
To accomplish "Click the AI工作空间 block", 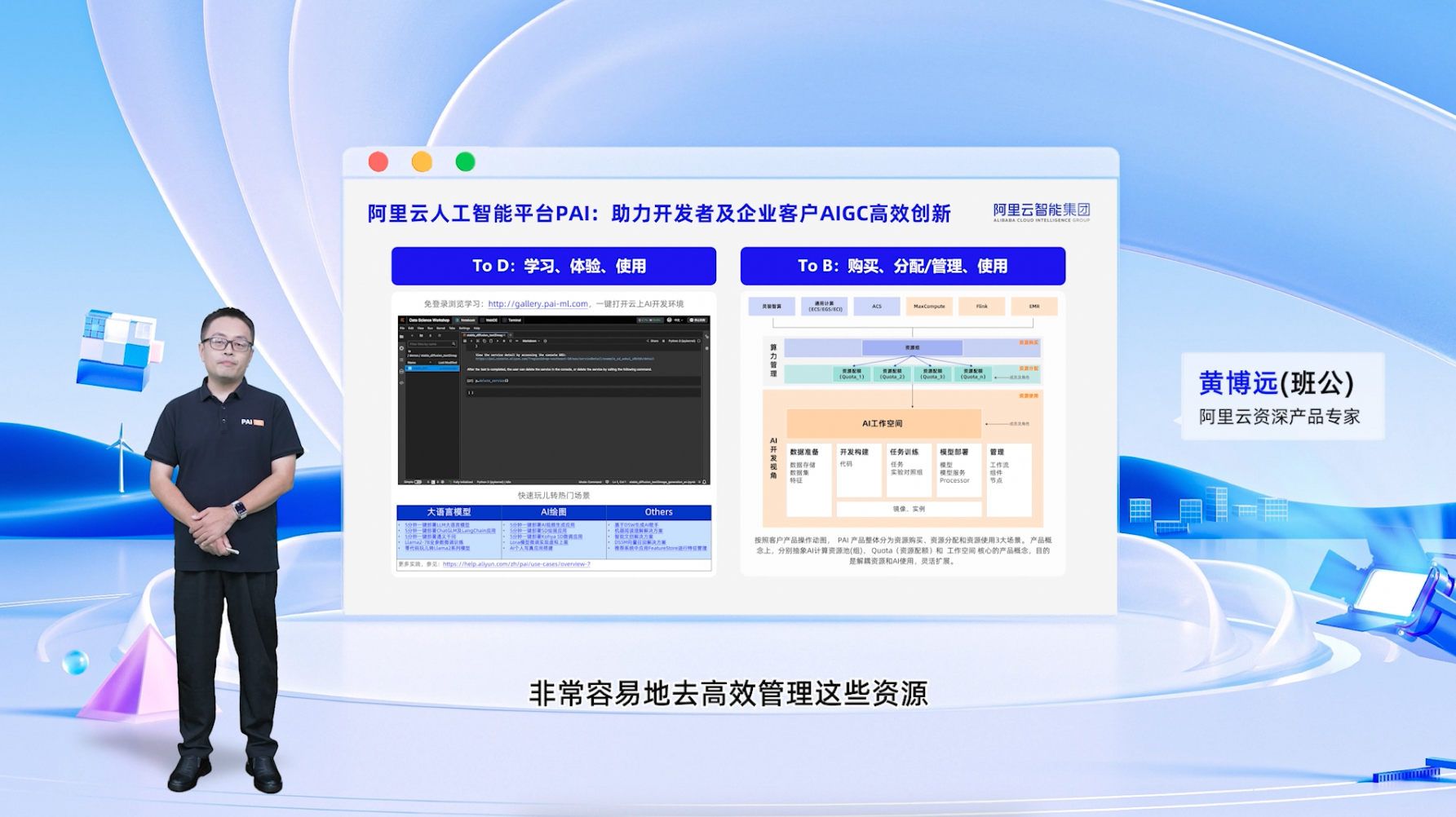I will click(883, 423).
